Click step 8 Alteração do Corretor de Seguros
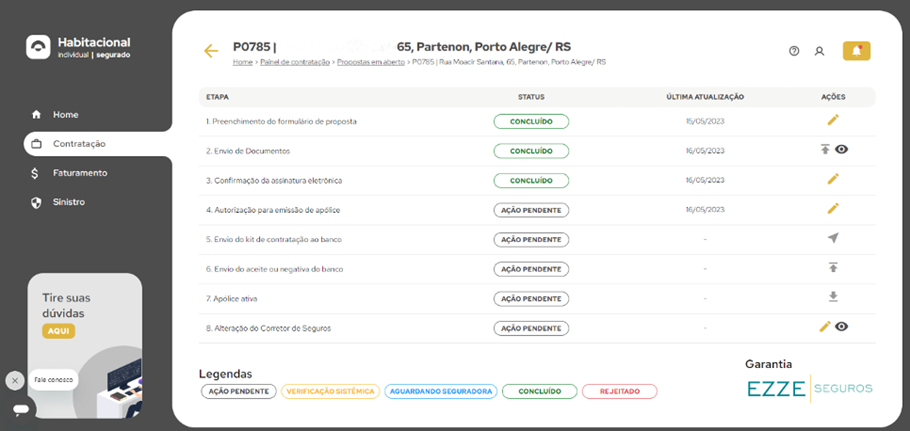Screen dimensions: 910x431 268,328
